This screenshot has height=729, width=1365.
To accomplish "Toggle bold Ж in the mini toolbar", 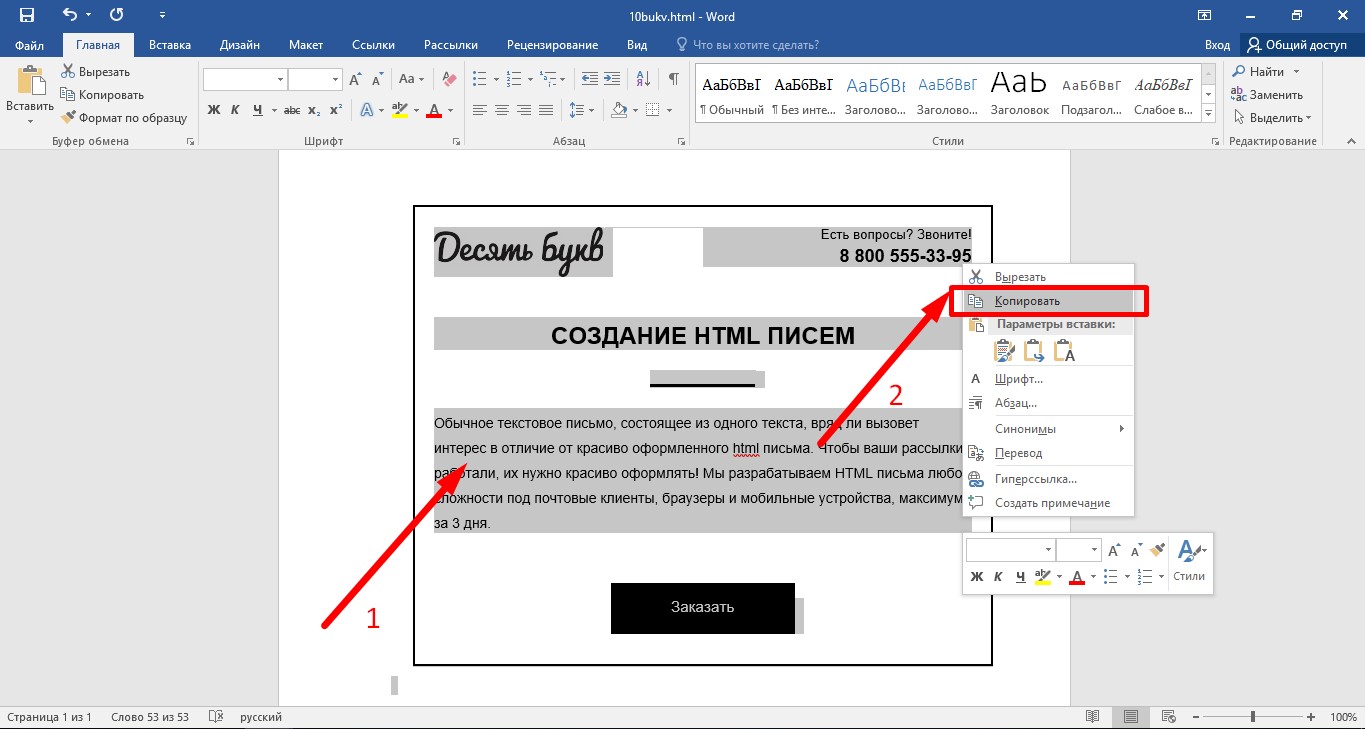I will [977, 577].
